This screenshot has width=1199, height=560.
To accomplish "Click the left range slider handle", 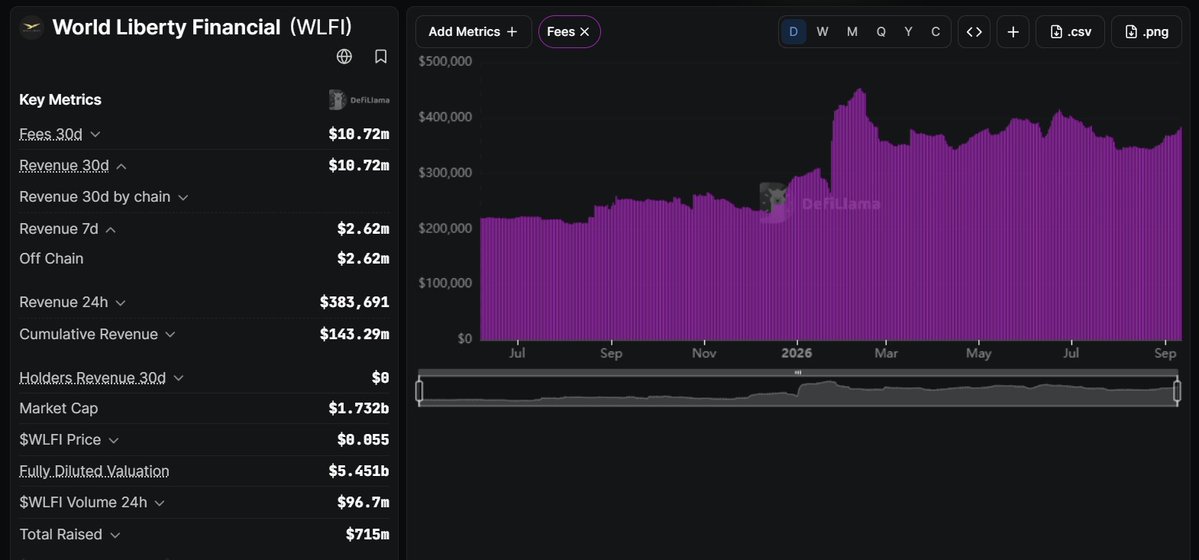I will 419,391.
